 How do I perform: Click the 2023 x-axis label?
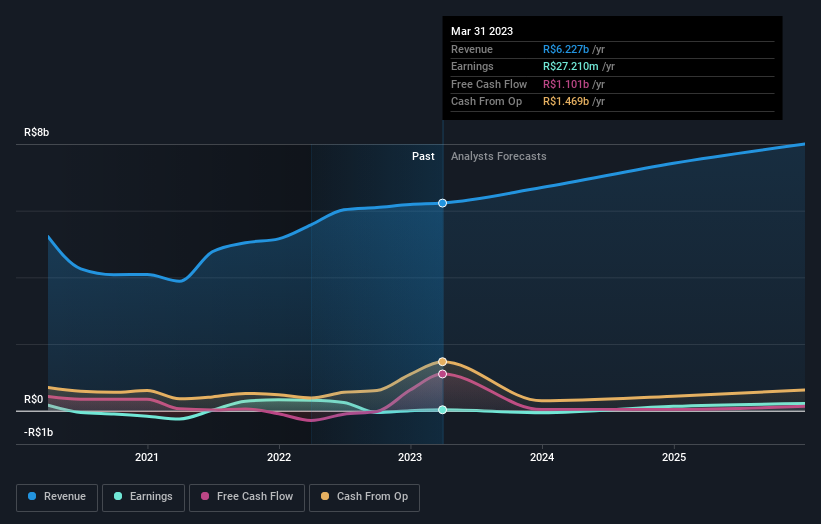click(409, 457)
